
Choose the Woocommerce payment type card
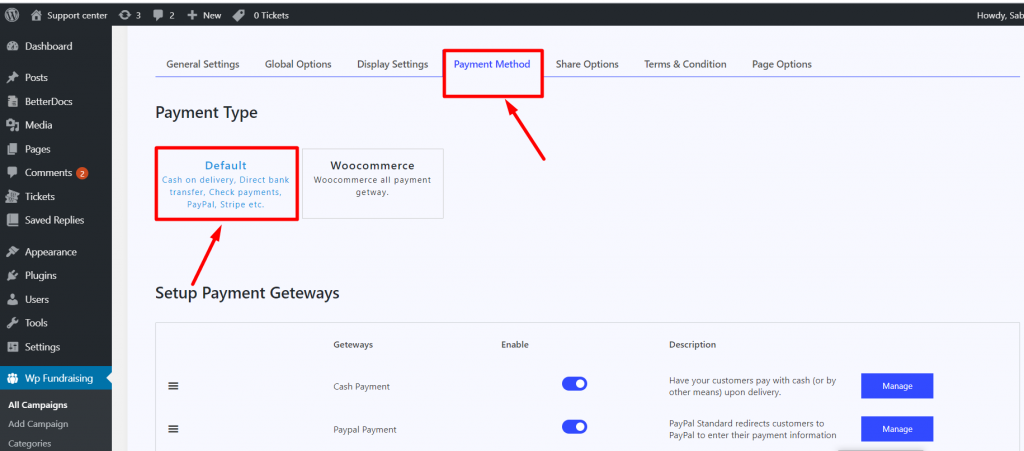tap(372, 183)
